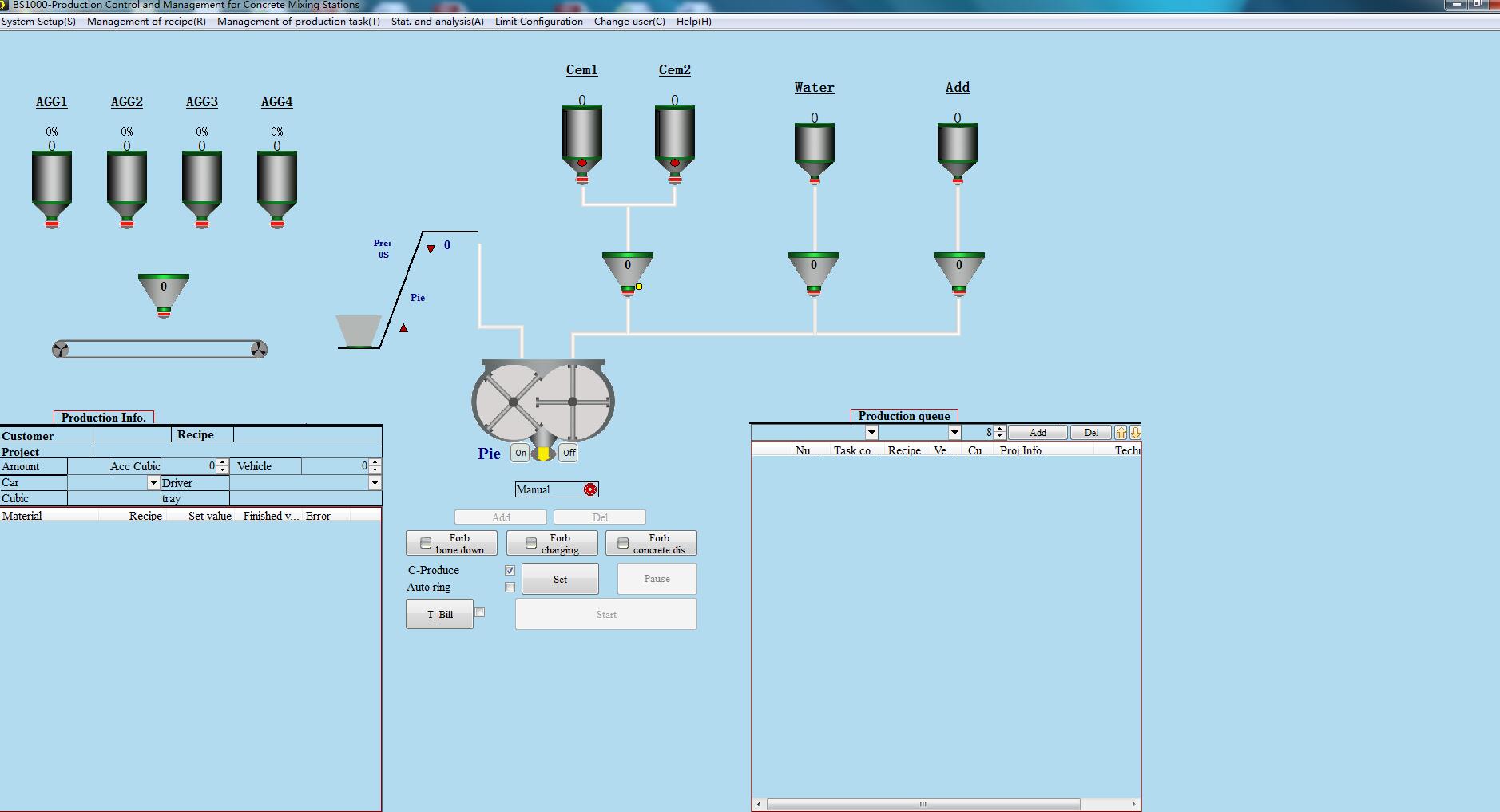Screen dimensions: 1500x812
Task: Click the Set button
Action: tap(560, 579)
